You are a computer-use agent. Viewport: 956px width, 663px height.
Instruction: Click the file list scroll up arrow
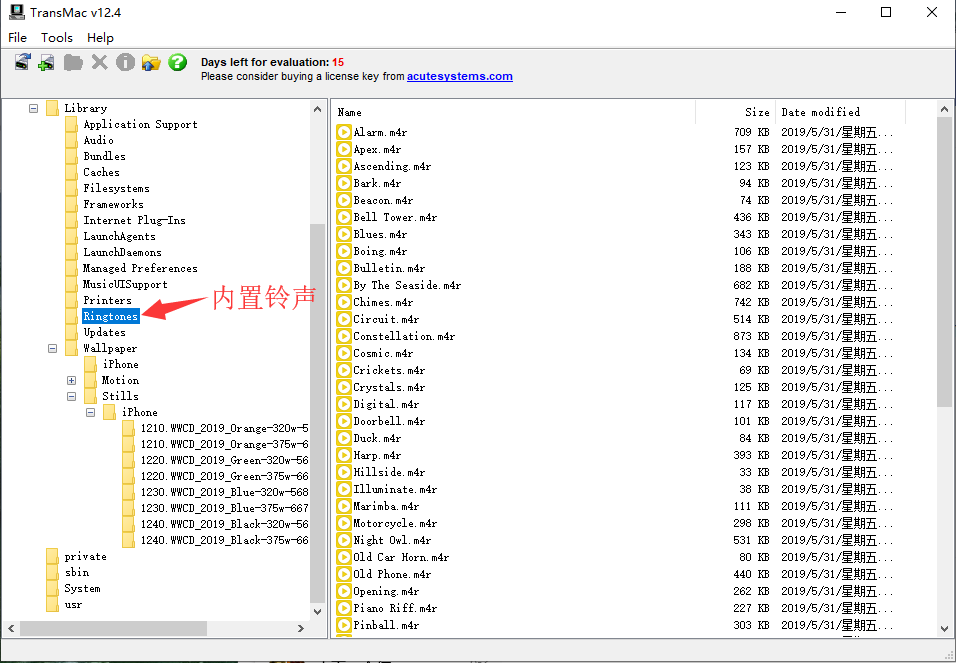pyautogui.click(x=944, y=109)
